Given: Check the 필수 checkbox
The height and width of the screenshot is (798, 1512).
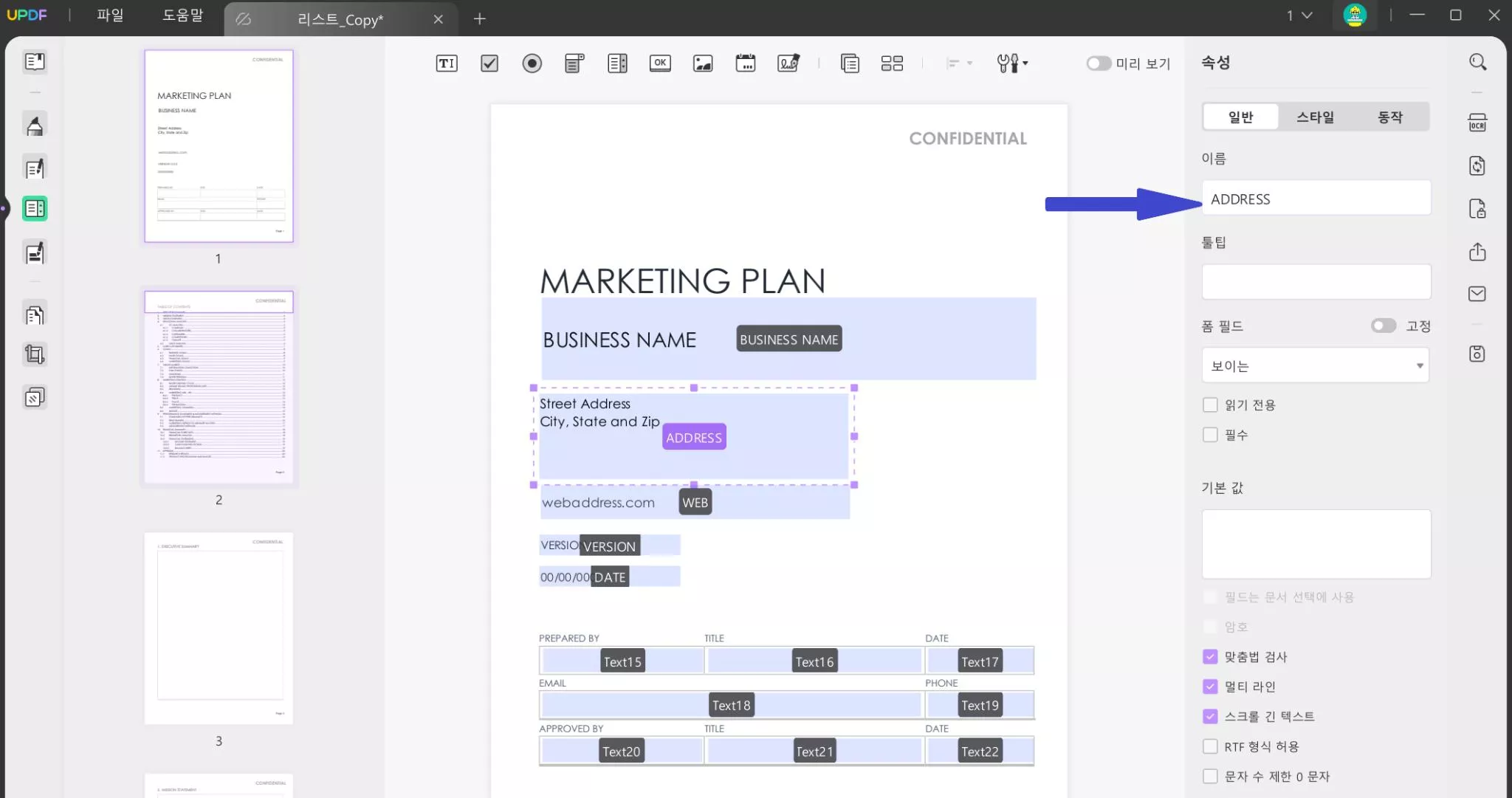Looking at the screenshot, I should click(1210, 435).
